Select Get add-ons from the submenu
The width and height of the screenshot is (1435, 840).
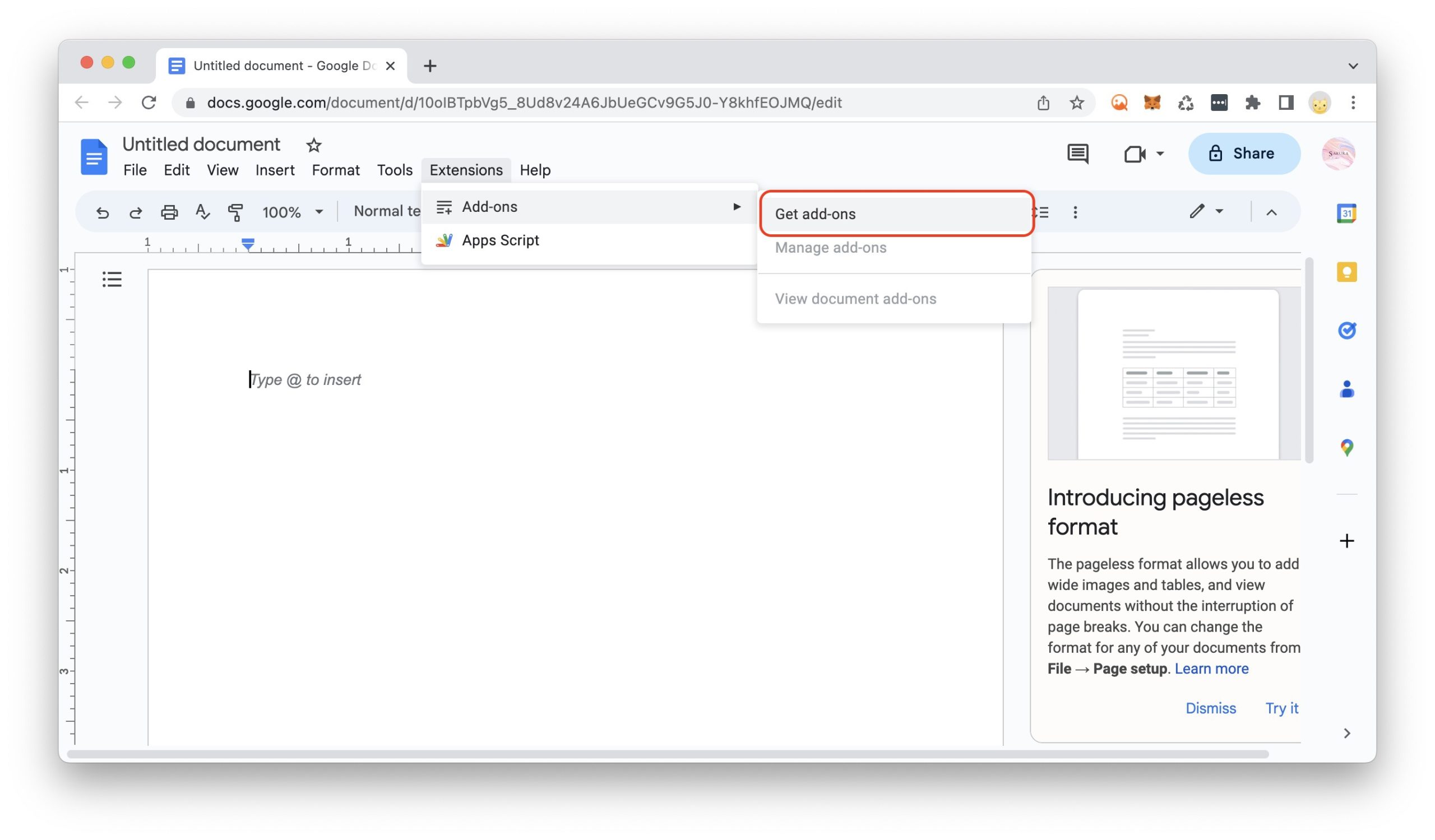tap(816, 214)
